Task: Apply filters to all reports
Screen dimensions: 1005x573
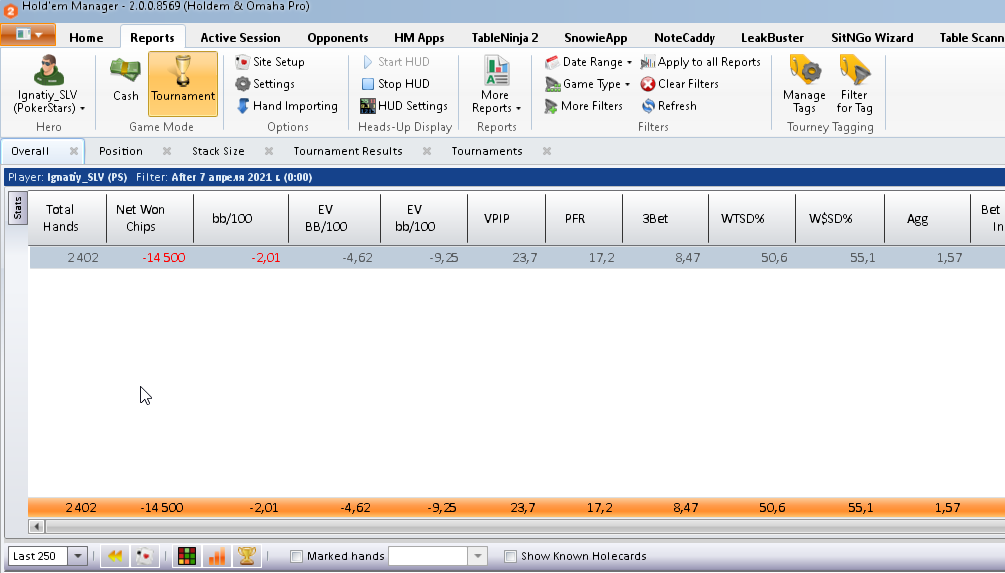Action: click(x=701, y=62)
